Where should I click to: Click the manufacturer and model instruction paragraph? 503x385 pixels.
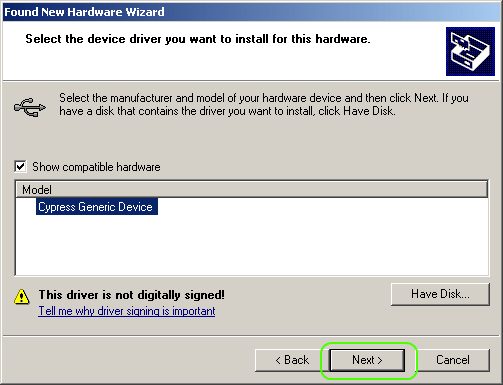coord(264,104)
